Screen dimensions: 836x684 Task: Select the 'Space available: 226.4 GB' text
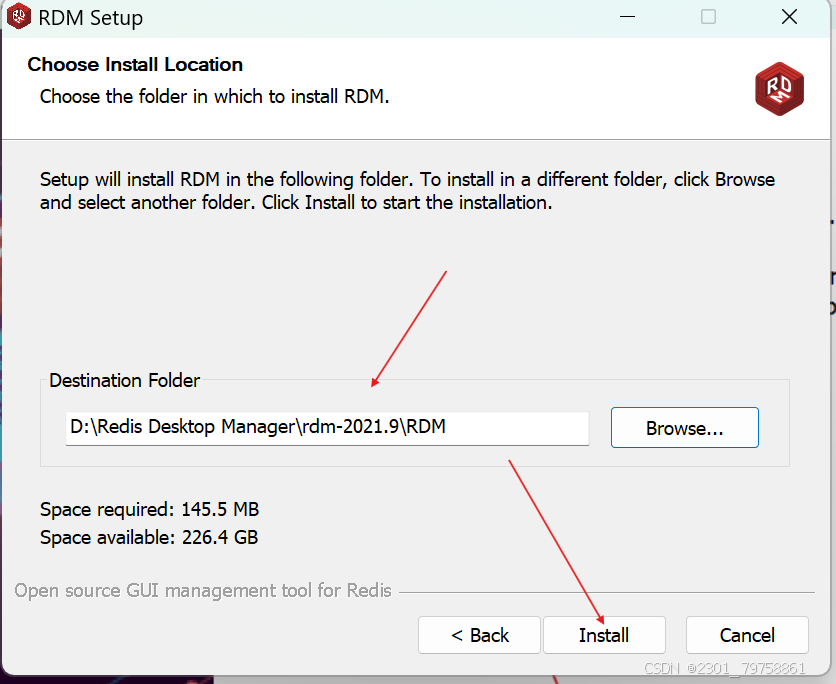click(149, 537)
